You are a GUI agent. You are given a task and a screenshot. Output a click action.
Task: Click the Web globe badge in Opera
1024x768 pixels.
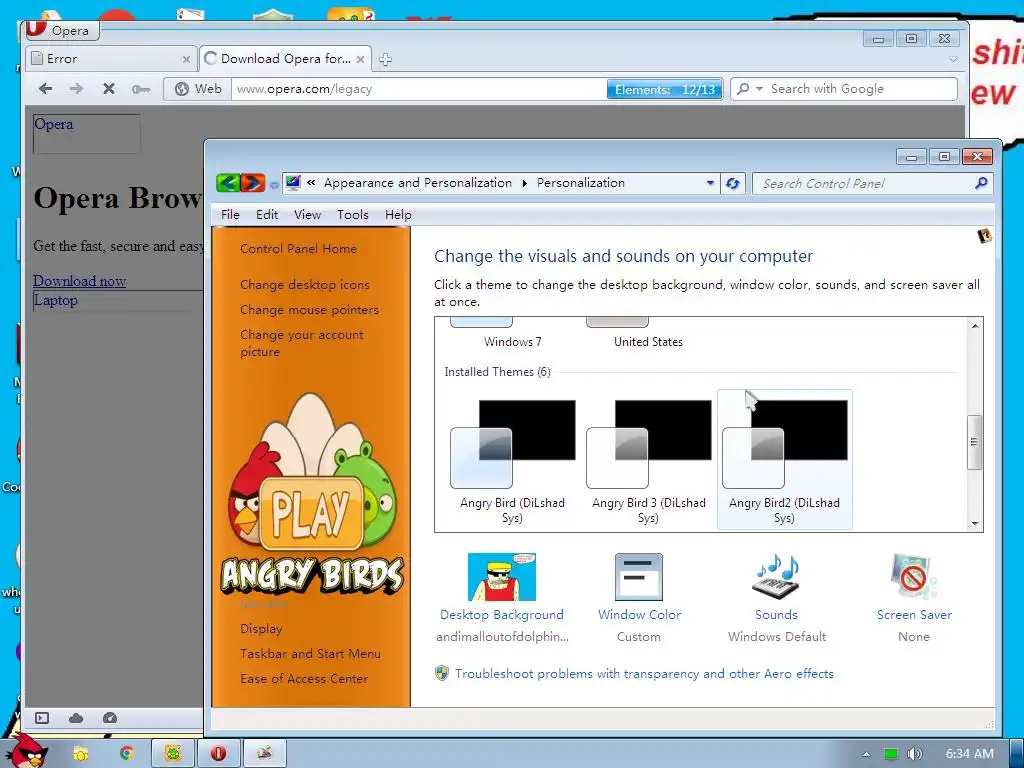click(x=198, y=89)
